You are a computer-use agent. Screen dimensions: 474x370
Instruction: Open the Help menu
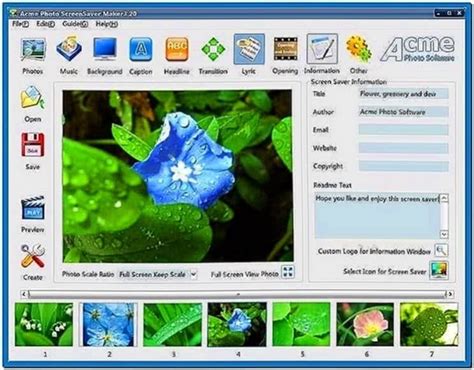point(107,24)
